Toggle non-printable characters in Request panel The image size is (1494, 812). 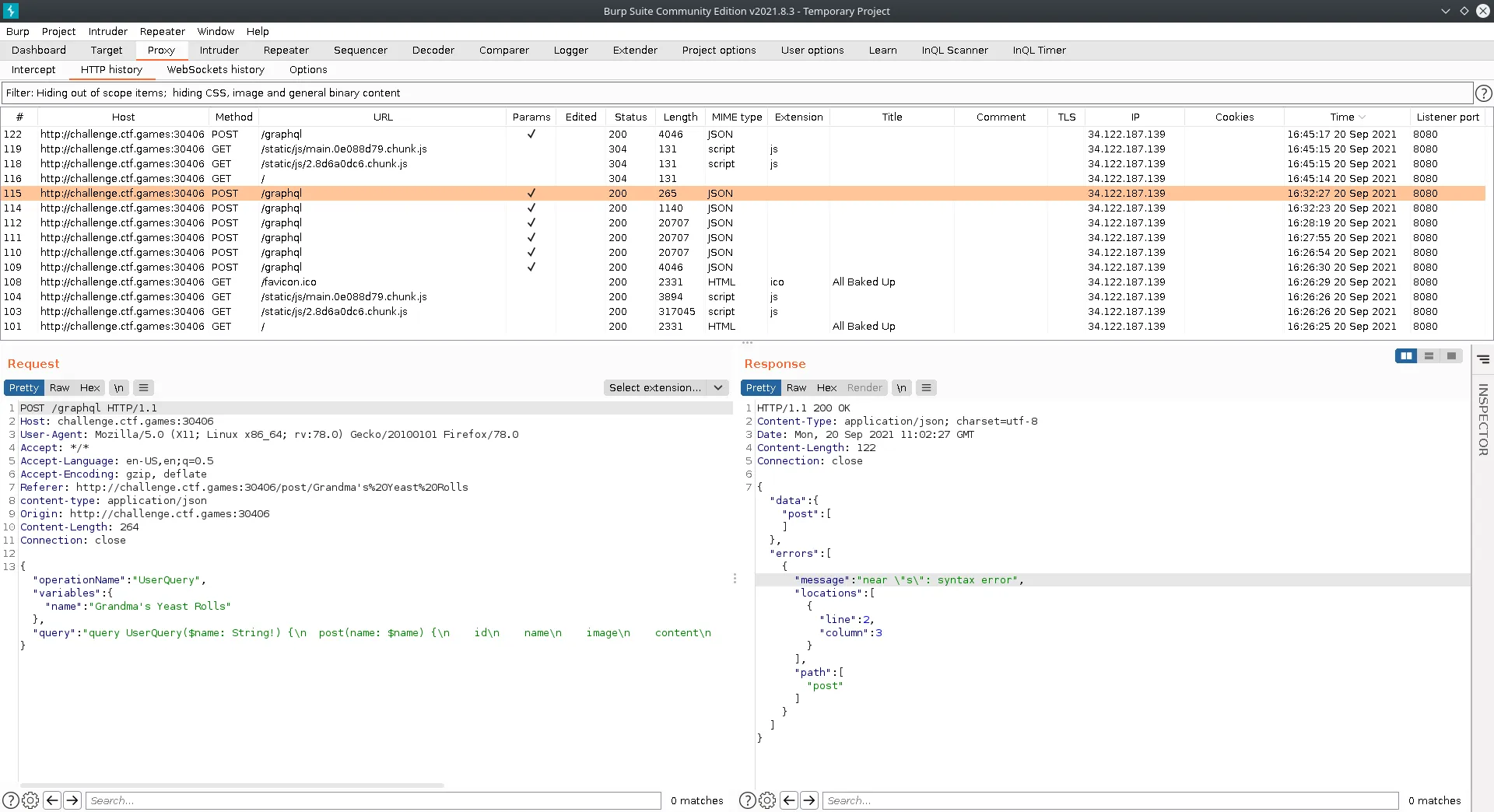[118, 388]
